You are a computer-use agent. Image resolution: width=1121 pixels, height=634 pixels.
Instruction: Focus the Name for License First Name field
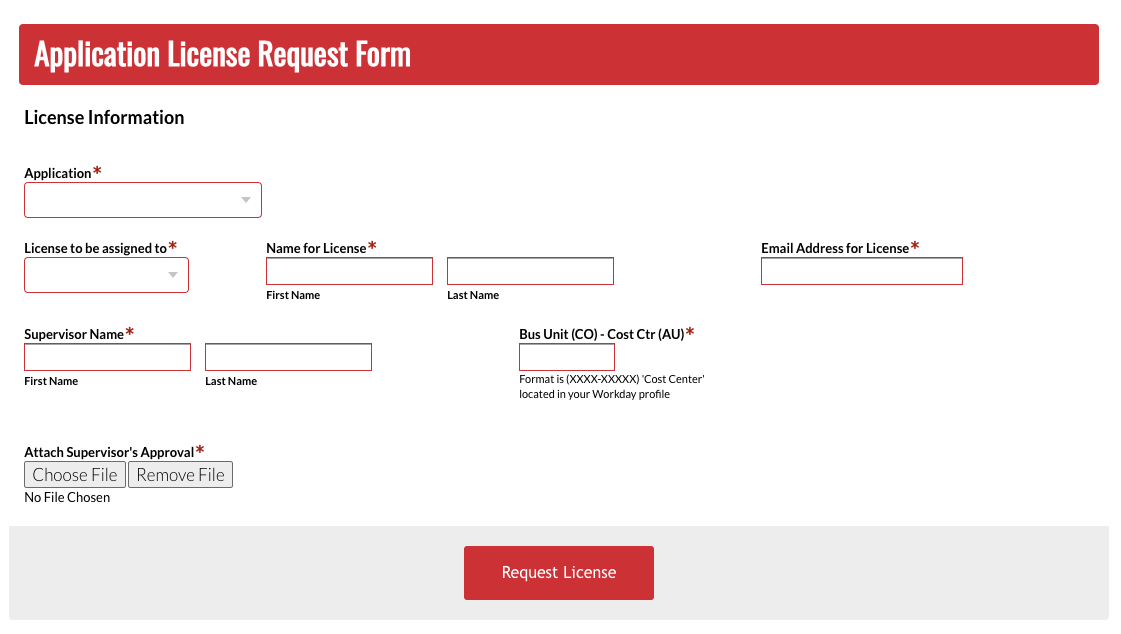[x=349, y=271]
